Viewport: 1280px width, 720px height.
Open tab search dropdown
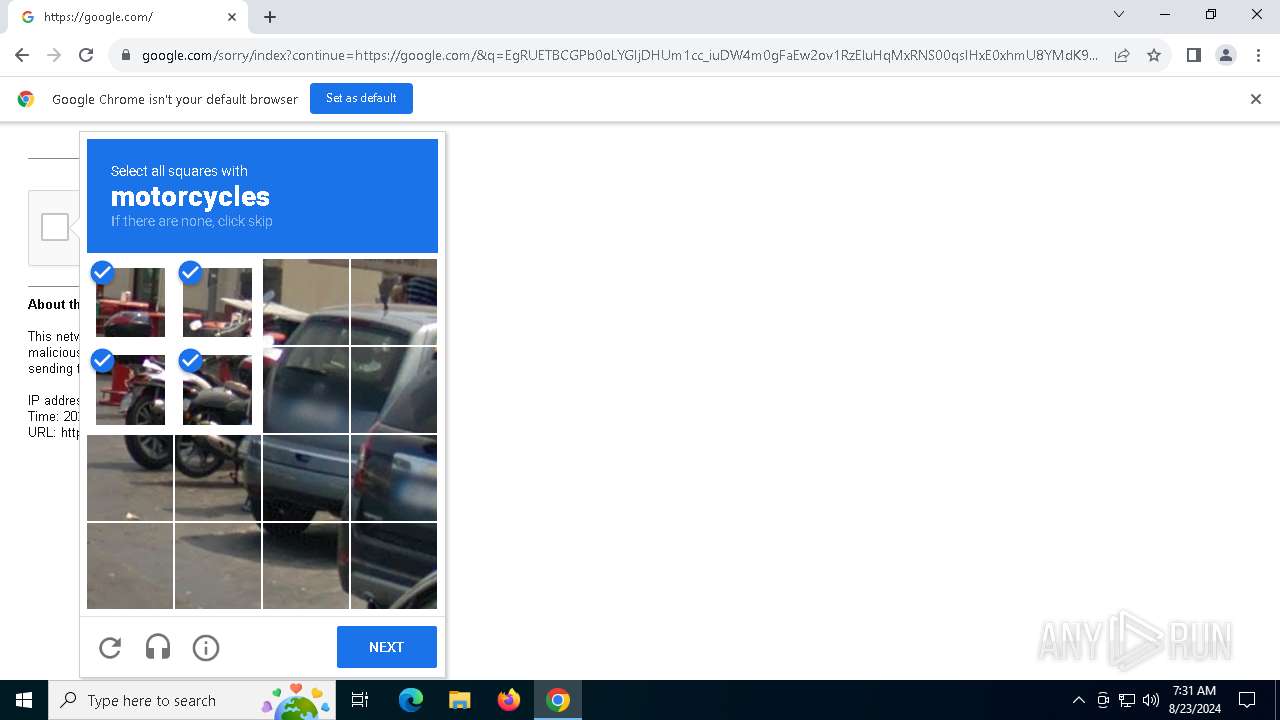1119,14
